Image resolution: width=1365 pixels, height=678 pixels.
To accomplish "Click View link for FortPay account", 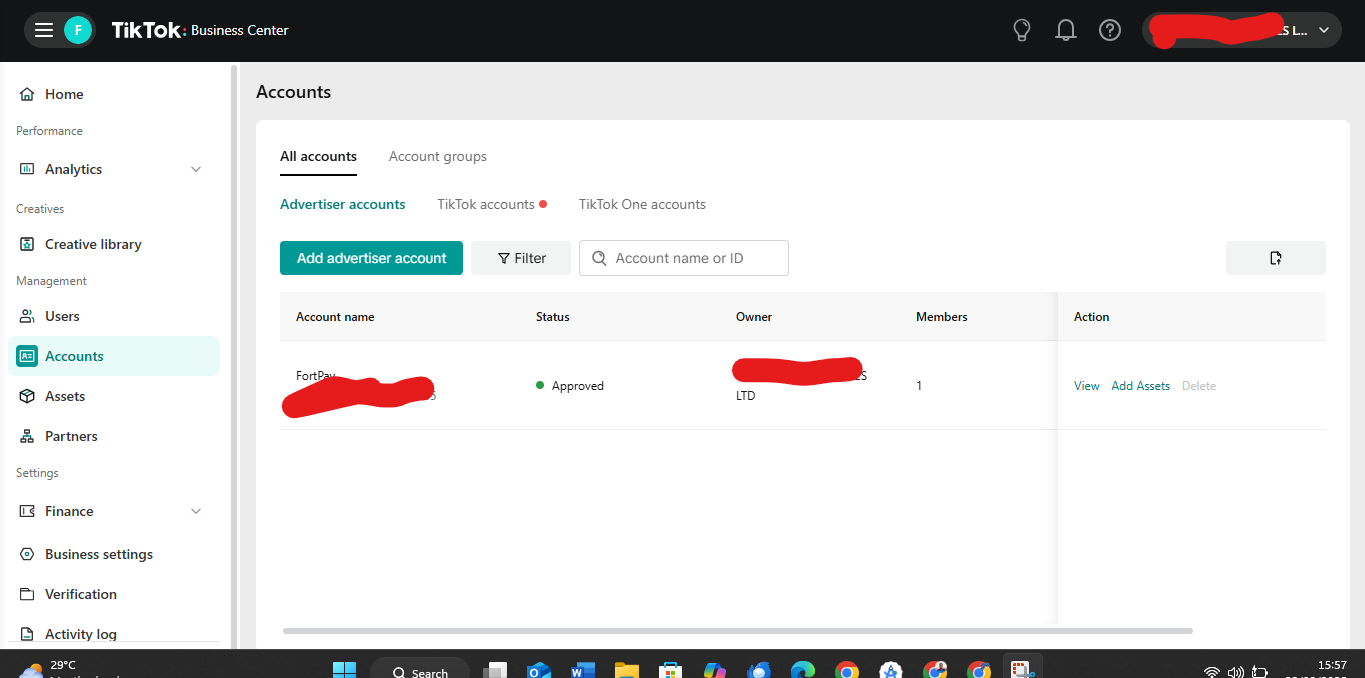I will tap(1086, 386).
